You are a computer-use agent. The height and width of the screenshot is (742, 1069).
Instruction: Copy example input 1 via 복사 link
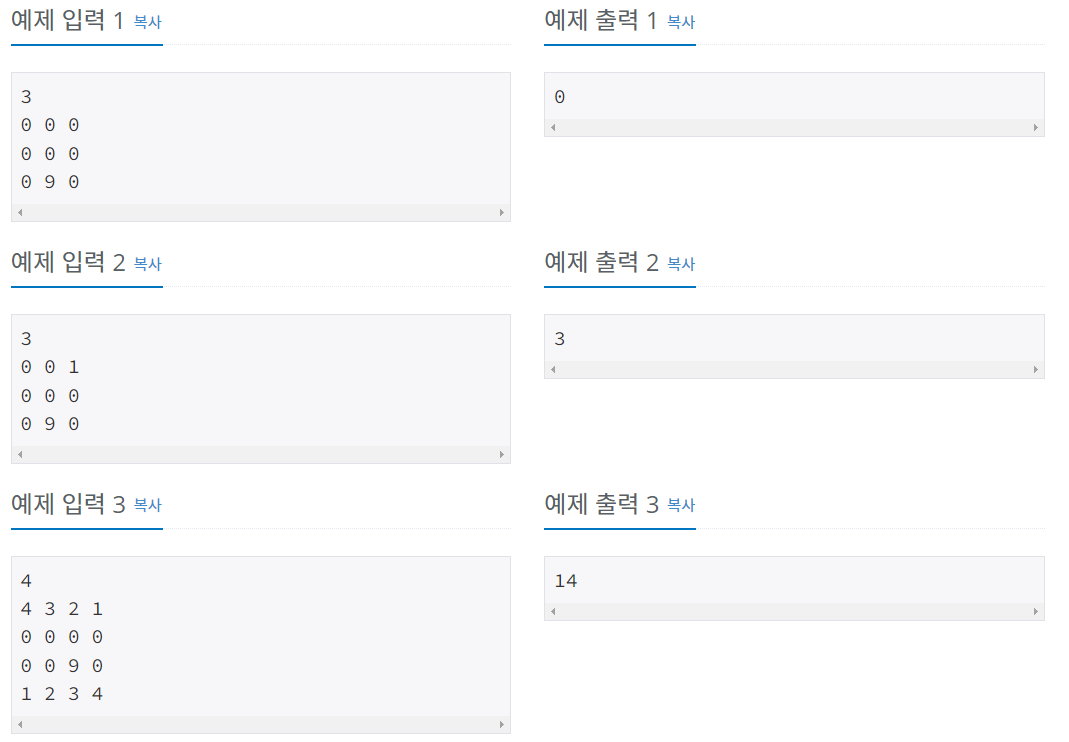(147, 22)
